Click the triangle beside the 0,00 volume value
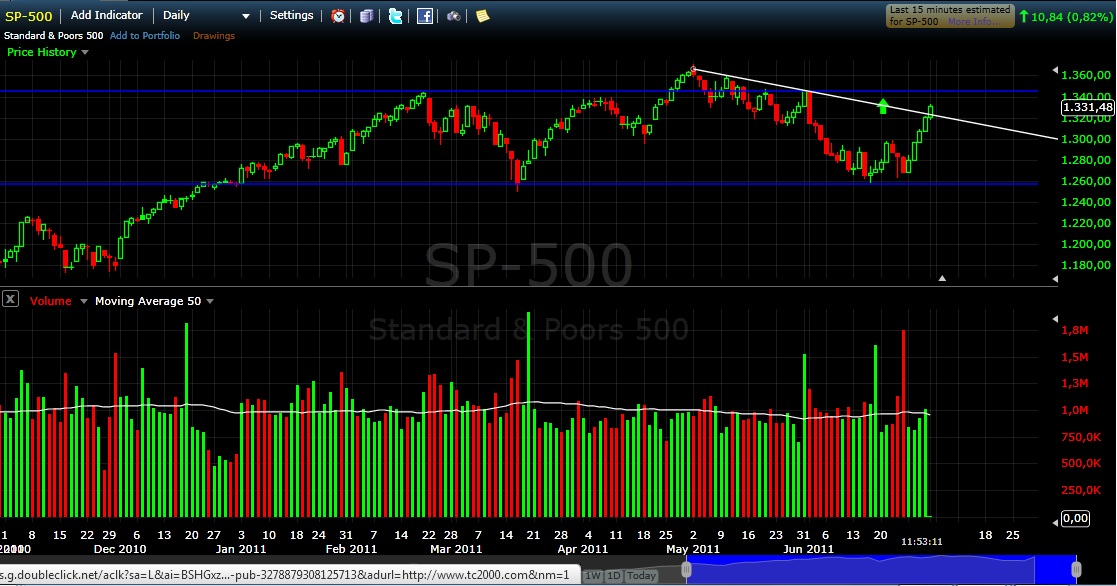 coord(1055,522)
